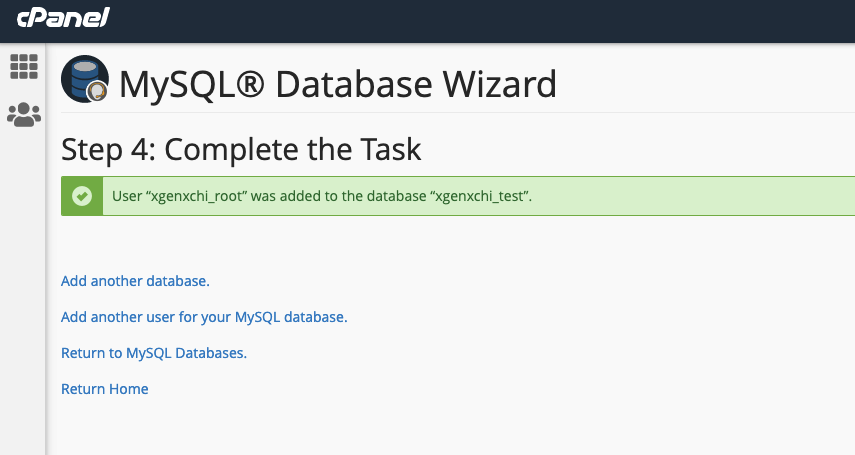This screenshot has width=855, height=455.
Task: Click the word "MySQL®" in the page title
Action: coord(192,86)
